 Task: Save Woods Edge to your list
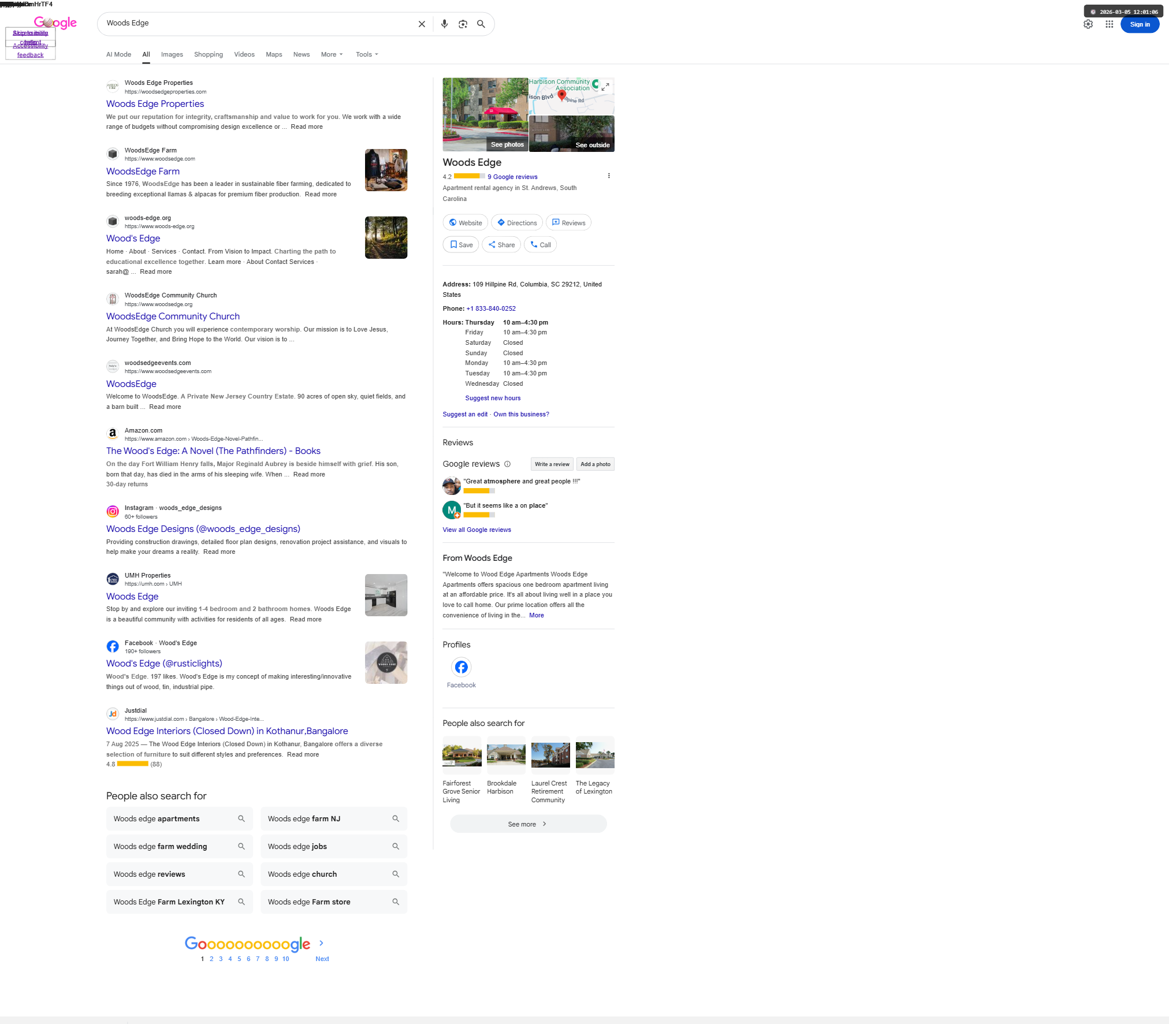461,245
